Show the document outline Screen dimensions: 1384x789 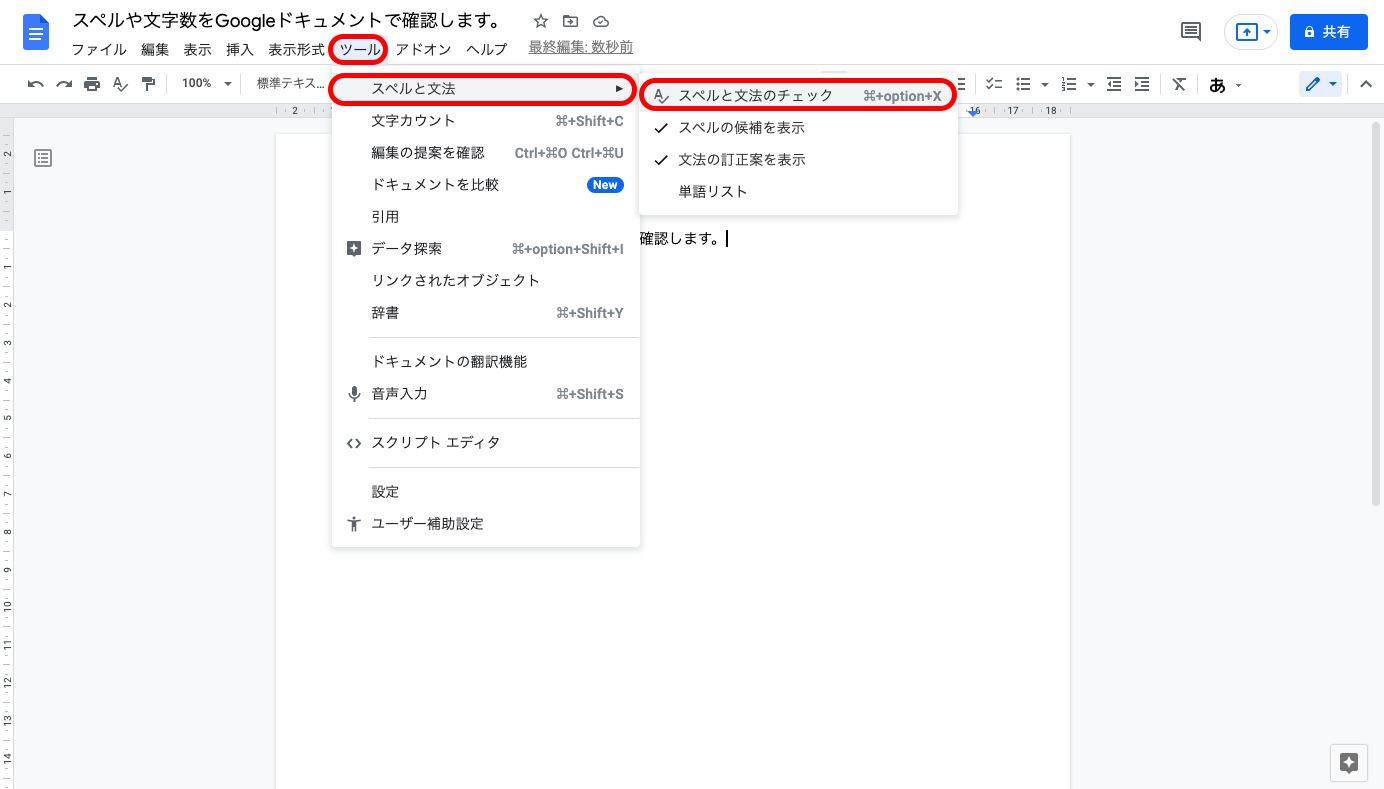click(x=43, y=158)
